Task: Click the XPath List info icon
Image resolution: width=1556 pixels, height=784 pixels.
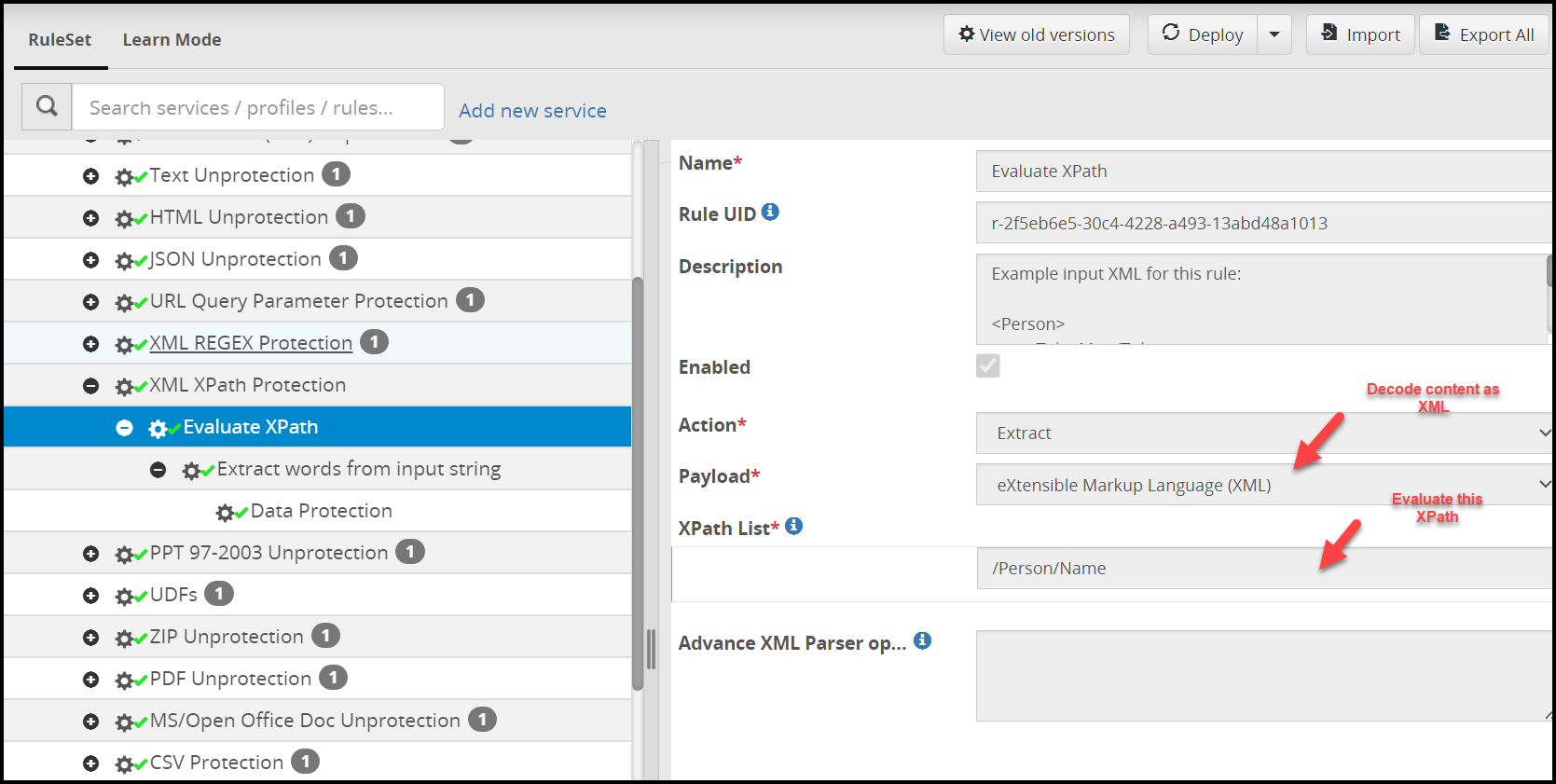Action: (793, 527)
